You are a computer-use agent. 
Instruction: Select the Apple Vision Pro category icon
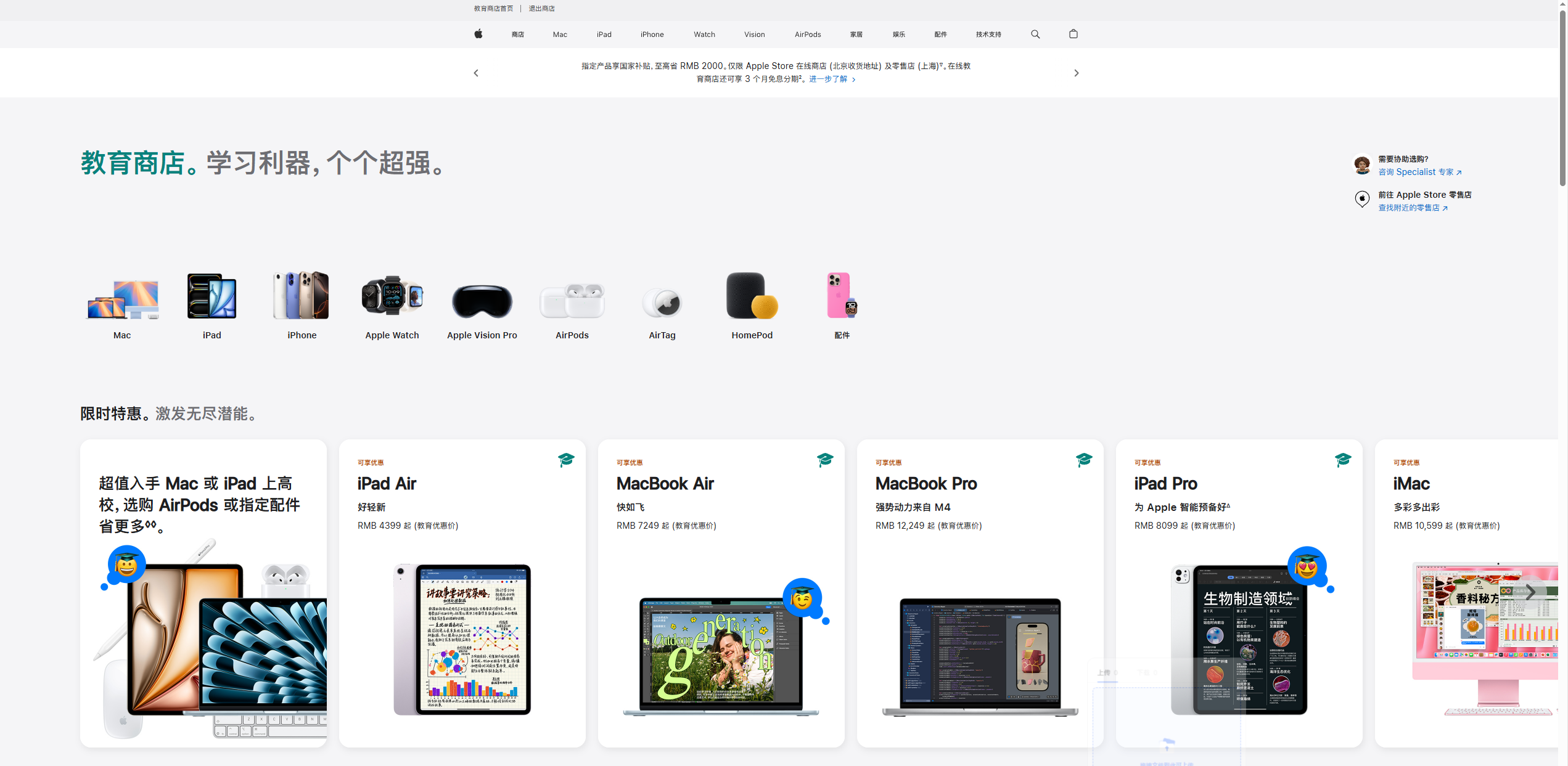point(482,301)
